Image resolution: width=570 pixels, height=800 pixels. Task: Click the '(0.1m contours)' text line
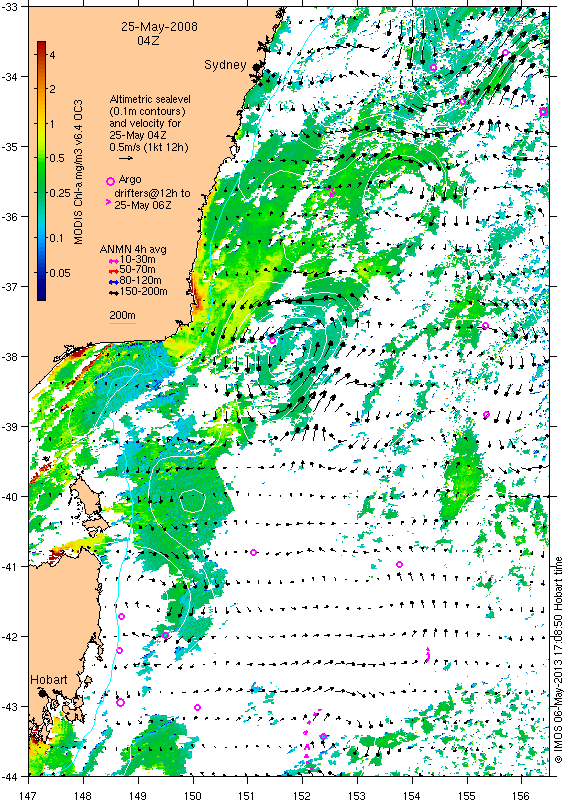point(147,111)
